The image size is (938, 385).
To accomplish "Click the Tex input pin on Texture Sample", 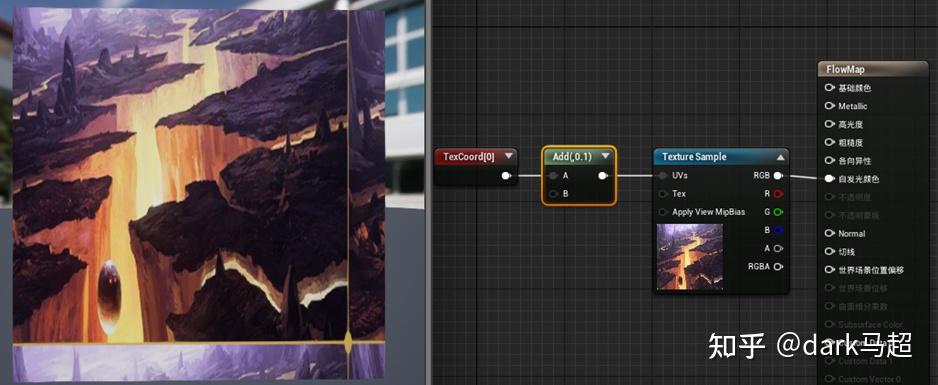I will (663, 194).
